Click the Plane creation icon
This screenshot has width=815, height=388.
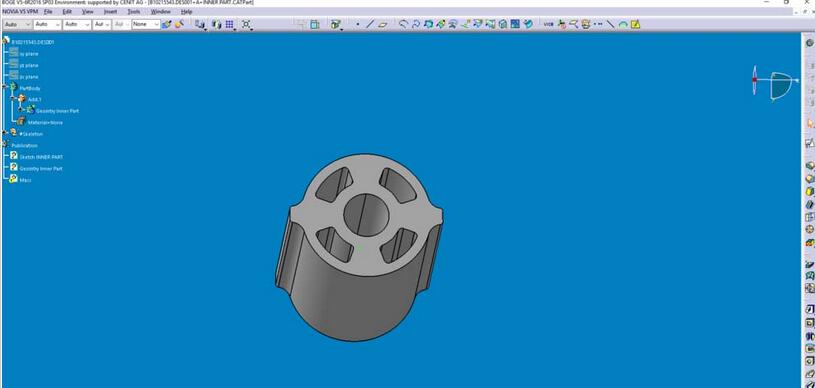click(383, 24)
